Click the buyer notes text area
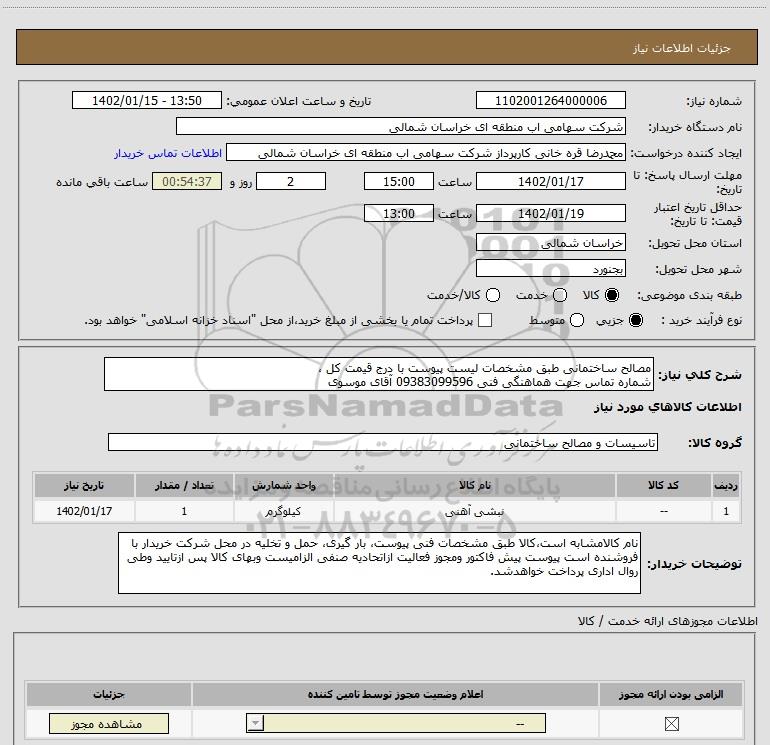Viewport: 770px width, 745px height. click(380, 563)
